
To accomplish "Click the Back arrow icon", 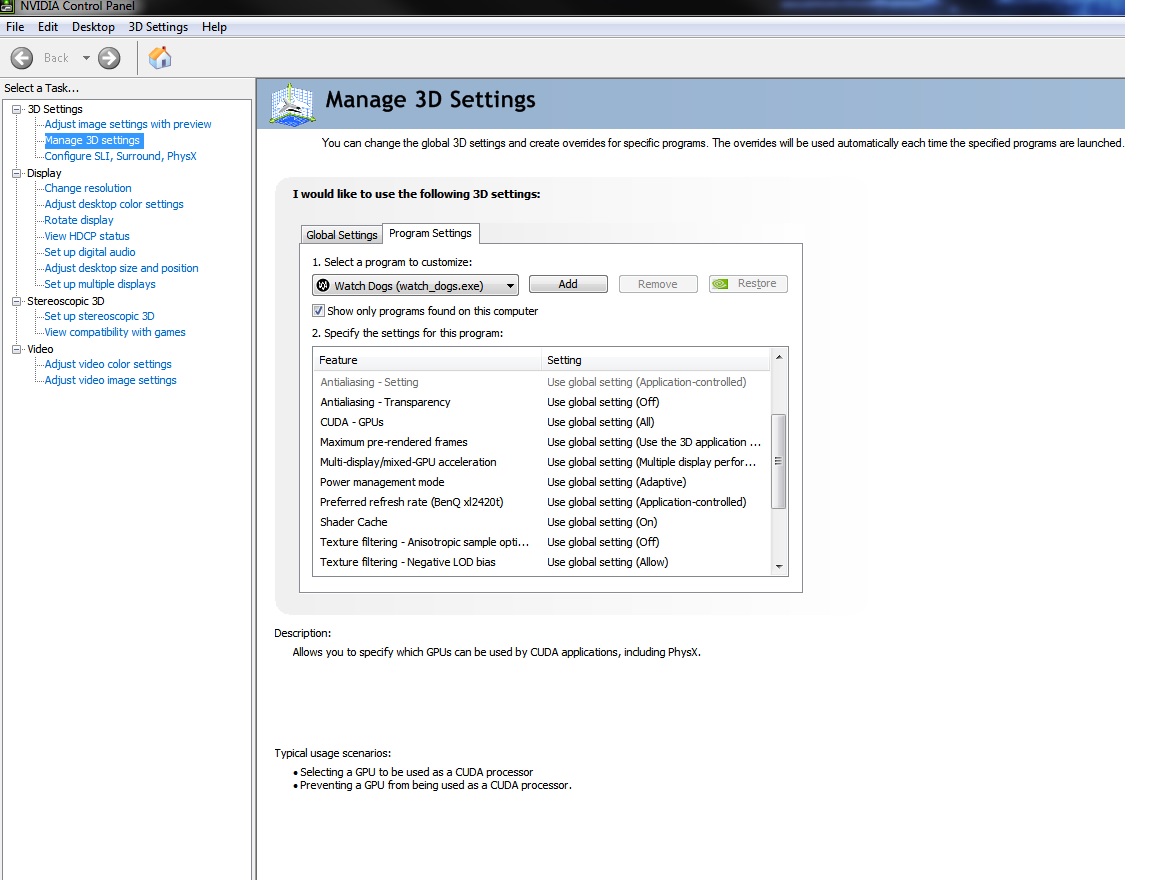I will coord(22,58).
